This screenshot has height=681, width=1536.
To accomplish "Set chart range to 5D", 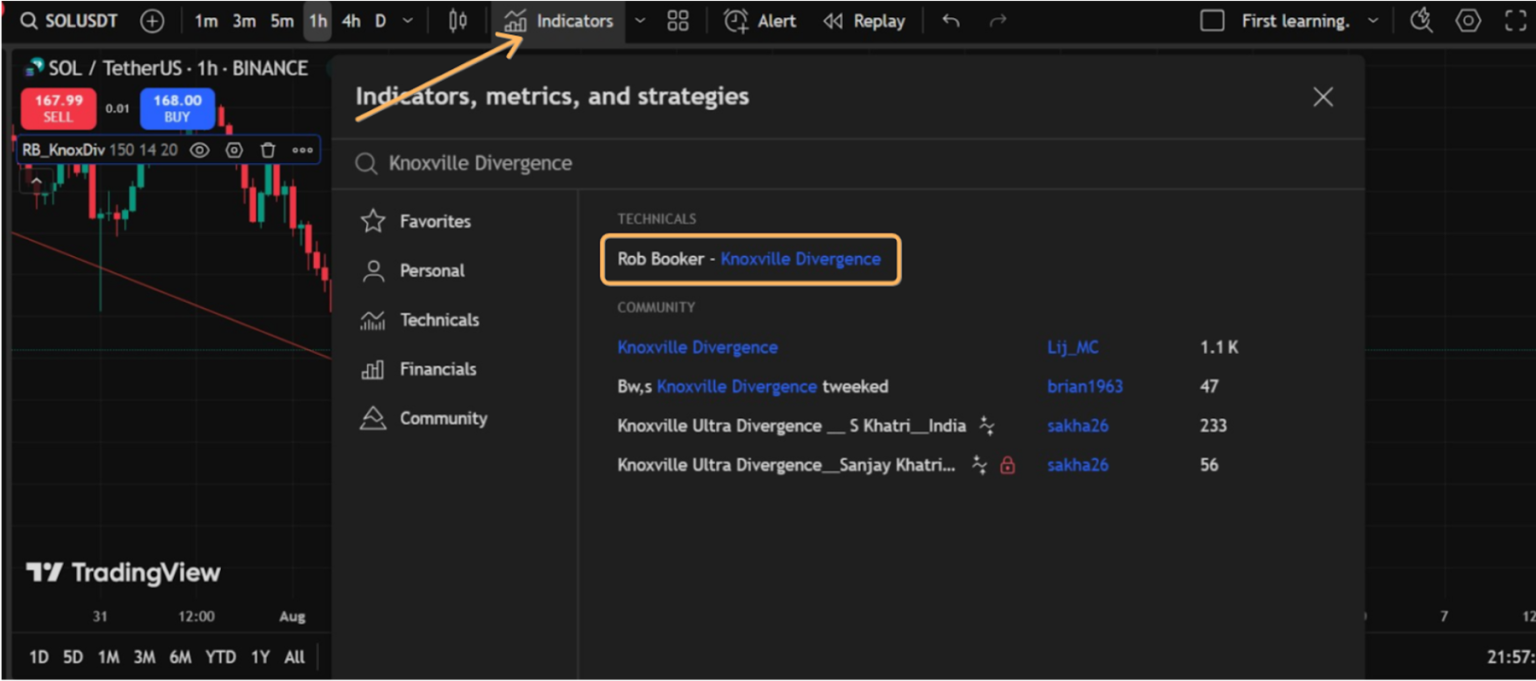I will pyautogui.click(x=73, y=657).
